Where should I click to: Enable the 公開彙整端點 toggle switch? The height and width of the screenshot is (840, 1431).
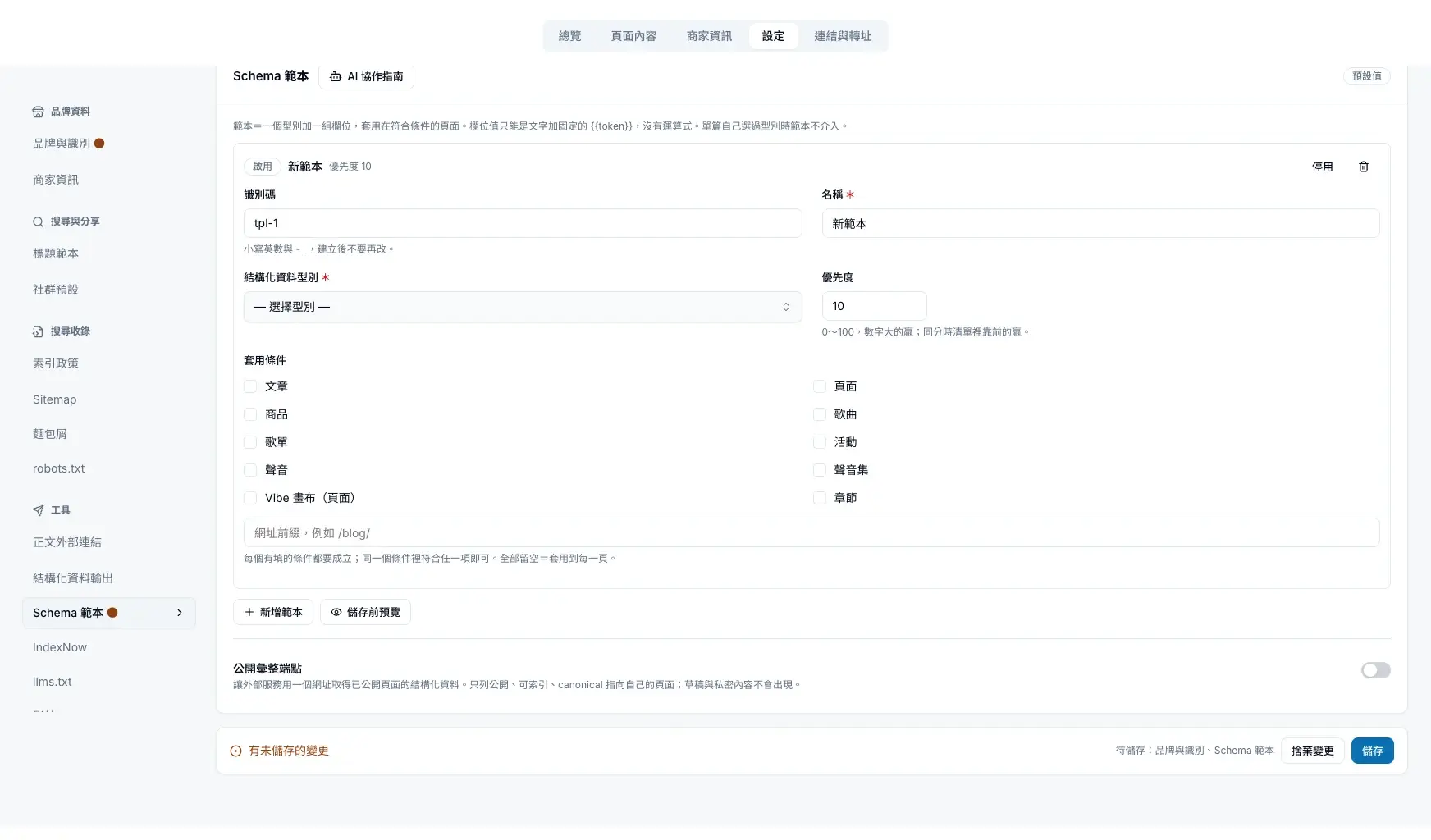[1376, 670]
